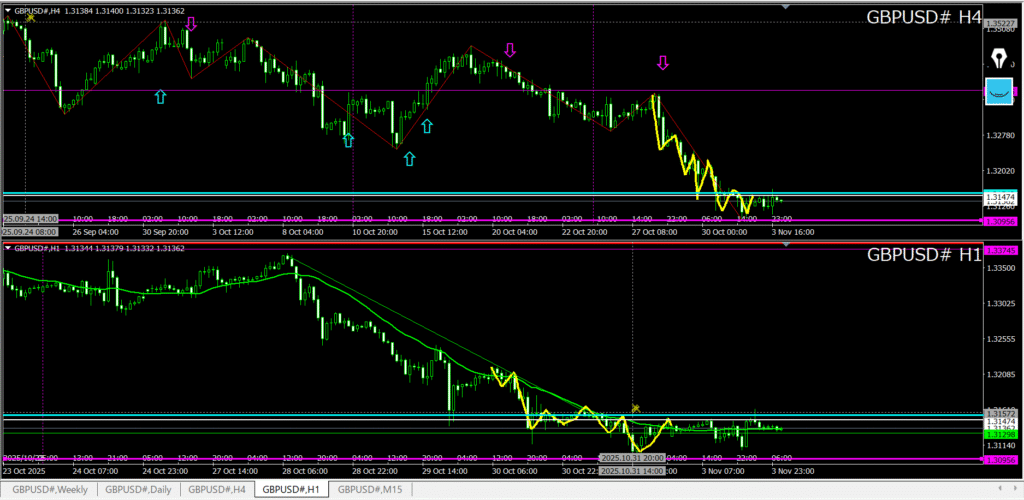1024x500 pixels.
Task: Open the H1 chart's top-left triangle menu
Action: click(8, 248)
